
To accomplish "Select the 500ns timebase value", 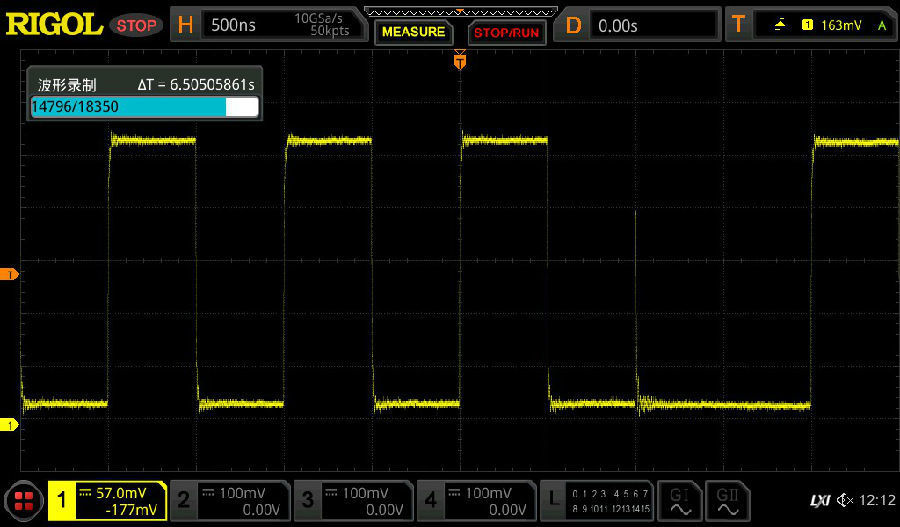I will click(x=233, y=25).
